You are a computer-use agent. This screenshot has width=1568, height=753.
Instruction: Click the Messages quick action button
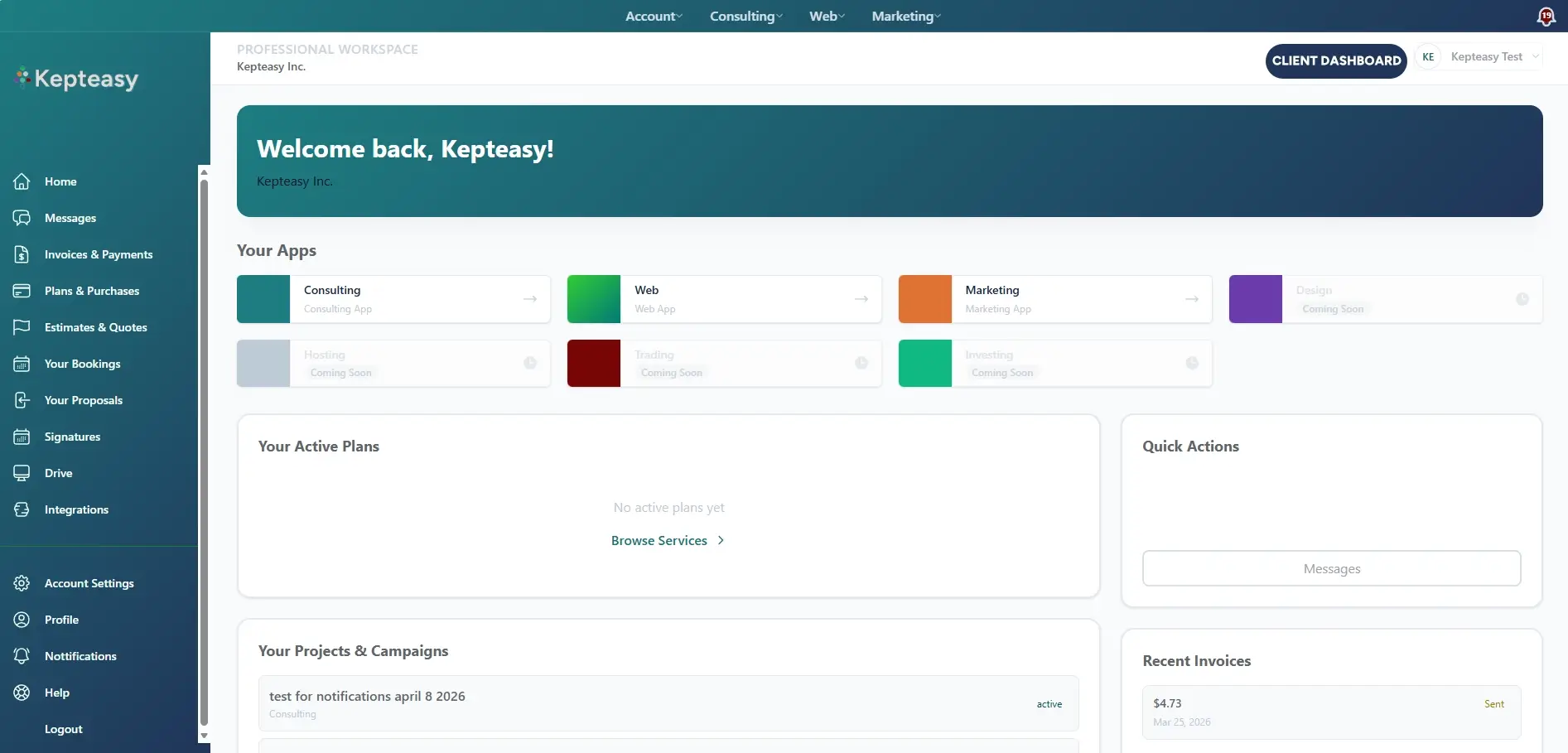click(x=1331, y=568)
